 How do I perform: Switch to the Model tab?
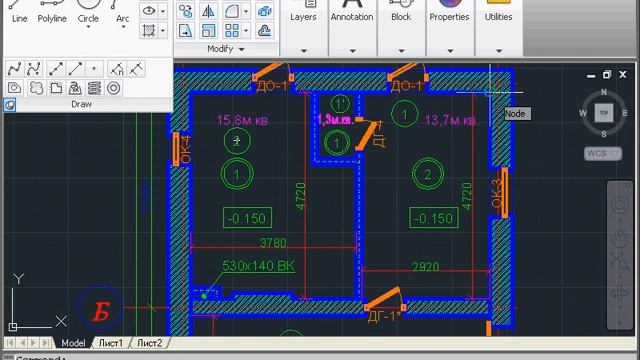tap(73, 343)
